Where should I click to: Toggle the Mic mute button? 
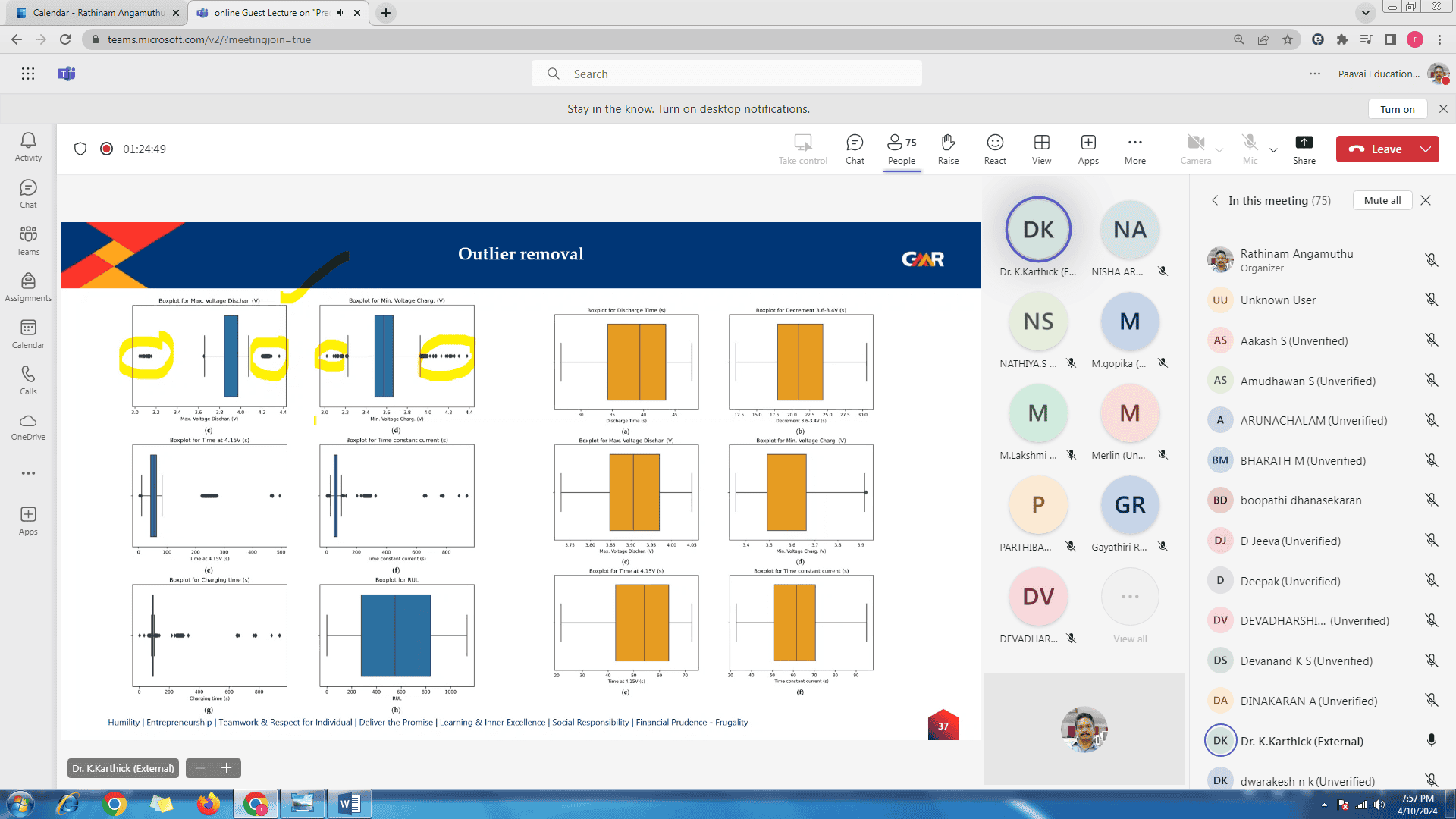point(1250,149)
